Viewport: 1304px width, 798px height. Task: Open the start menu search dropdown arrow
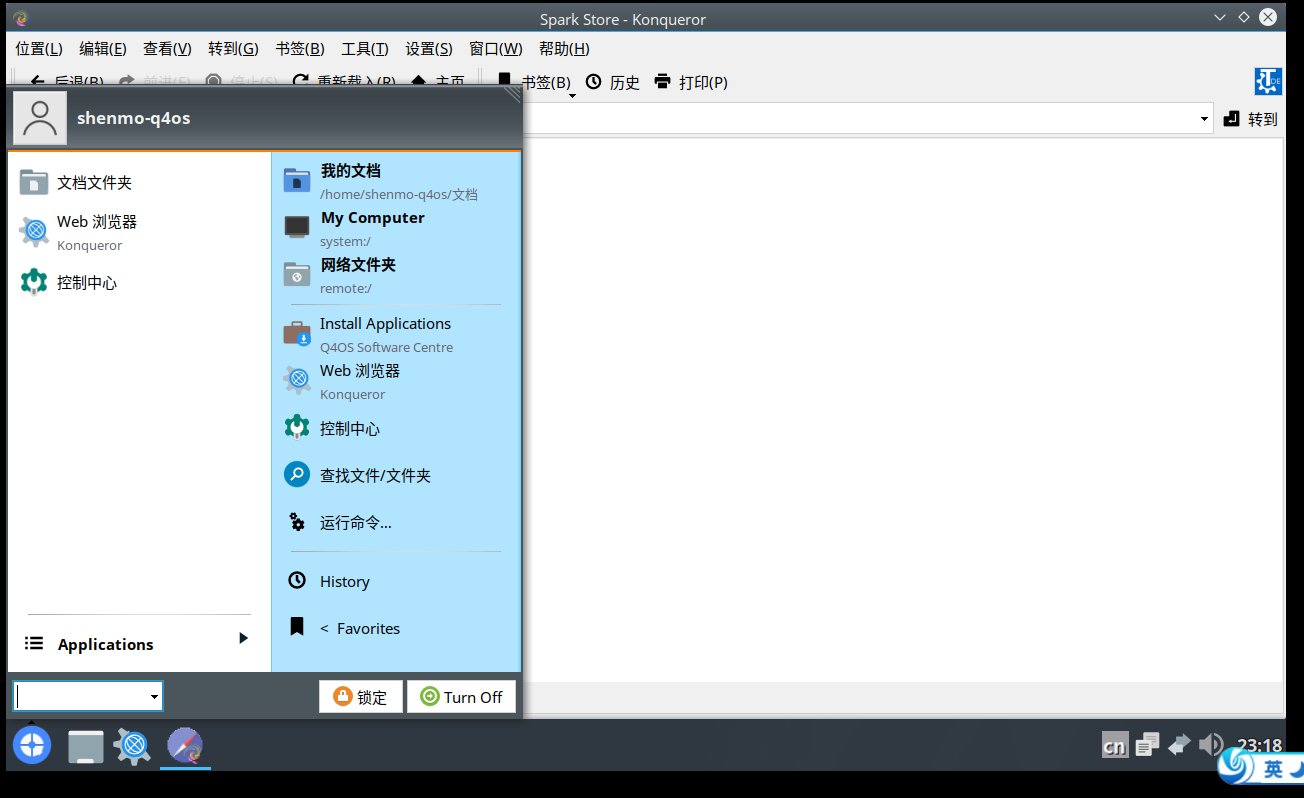154,697
